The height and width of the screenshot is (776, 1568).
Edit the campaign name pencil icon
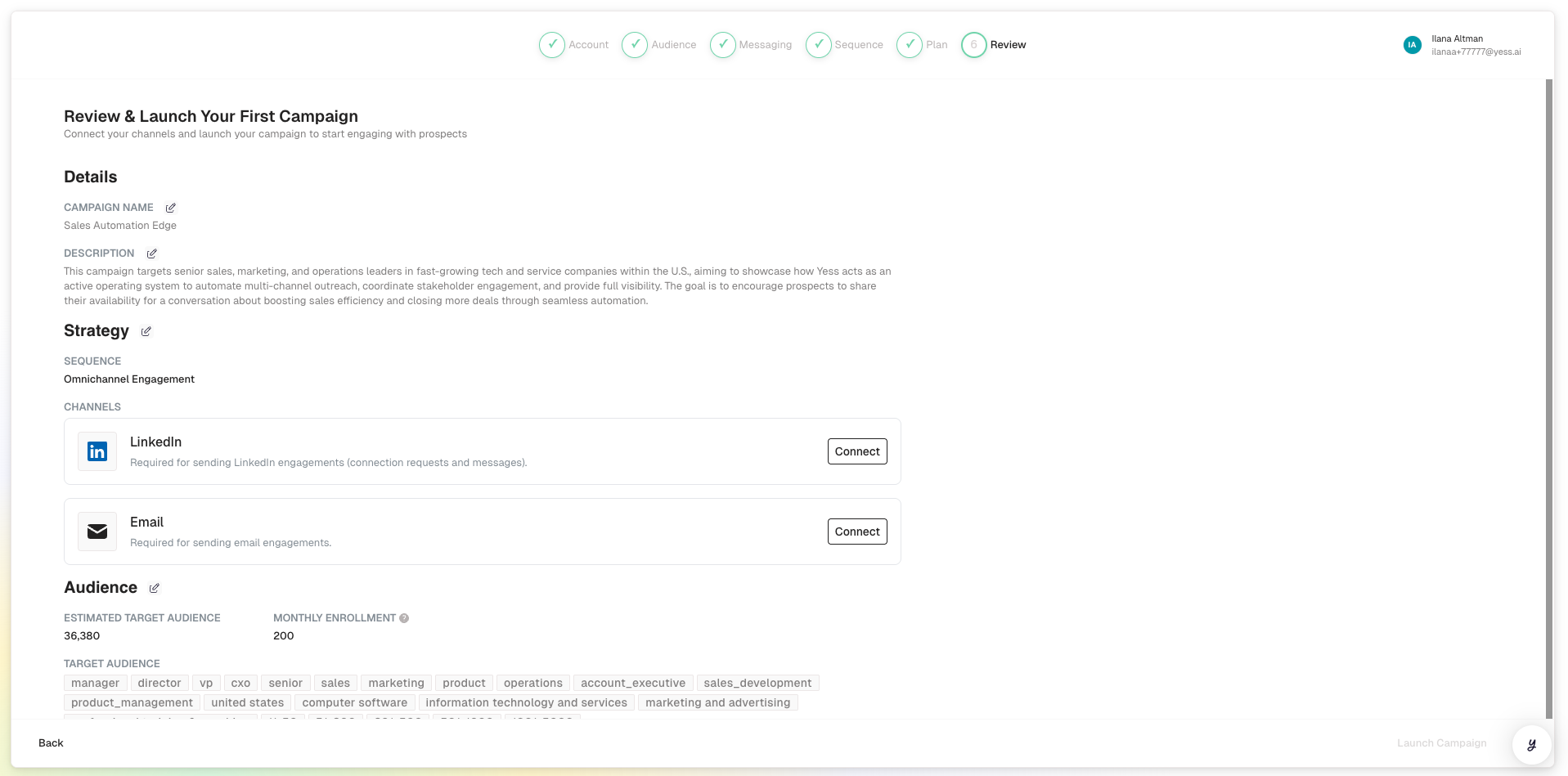coord(170,208)
